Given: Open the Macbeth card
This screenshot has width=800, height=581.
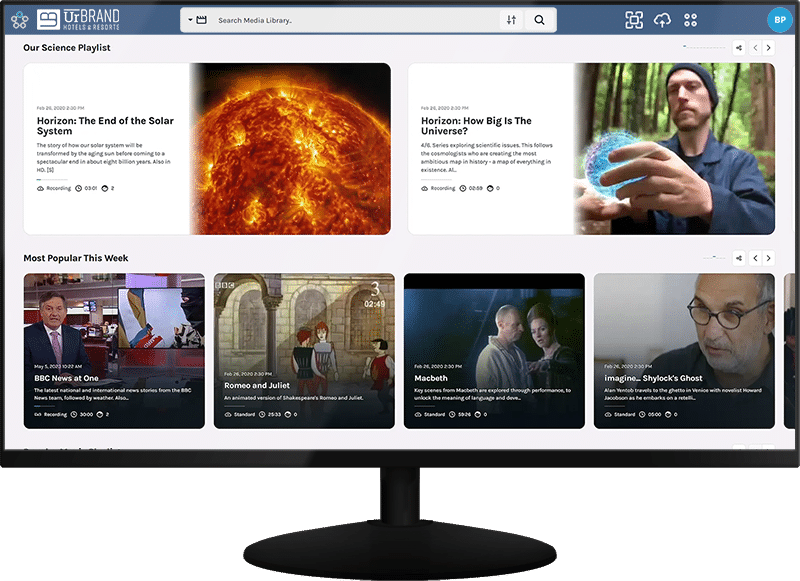Looking at the screenshot, I should 494,351.
